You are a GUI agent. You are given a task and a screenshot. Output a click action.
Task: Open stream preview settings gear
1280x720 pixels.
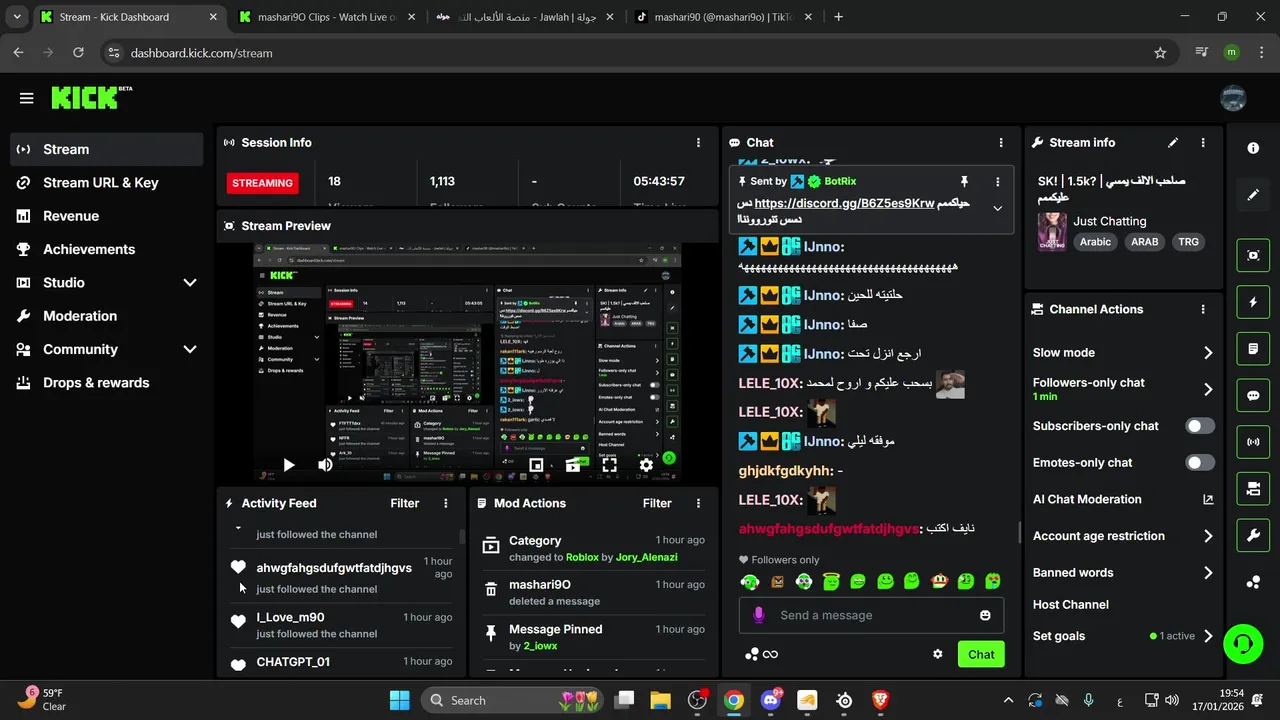pos(646,465)
